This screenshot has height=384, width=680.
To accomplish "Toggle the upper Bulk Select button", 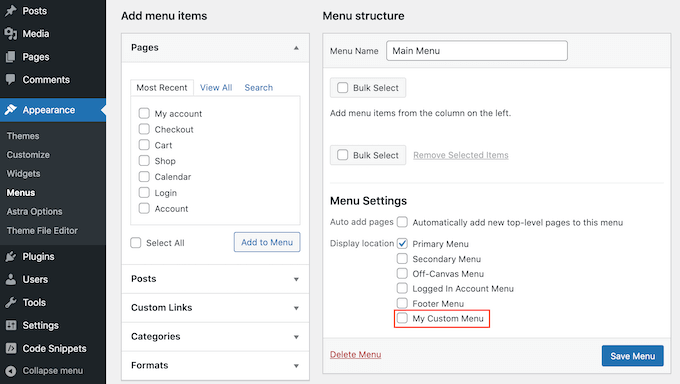I will (368, 88).
